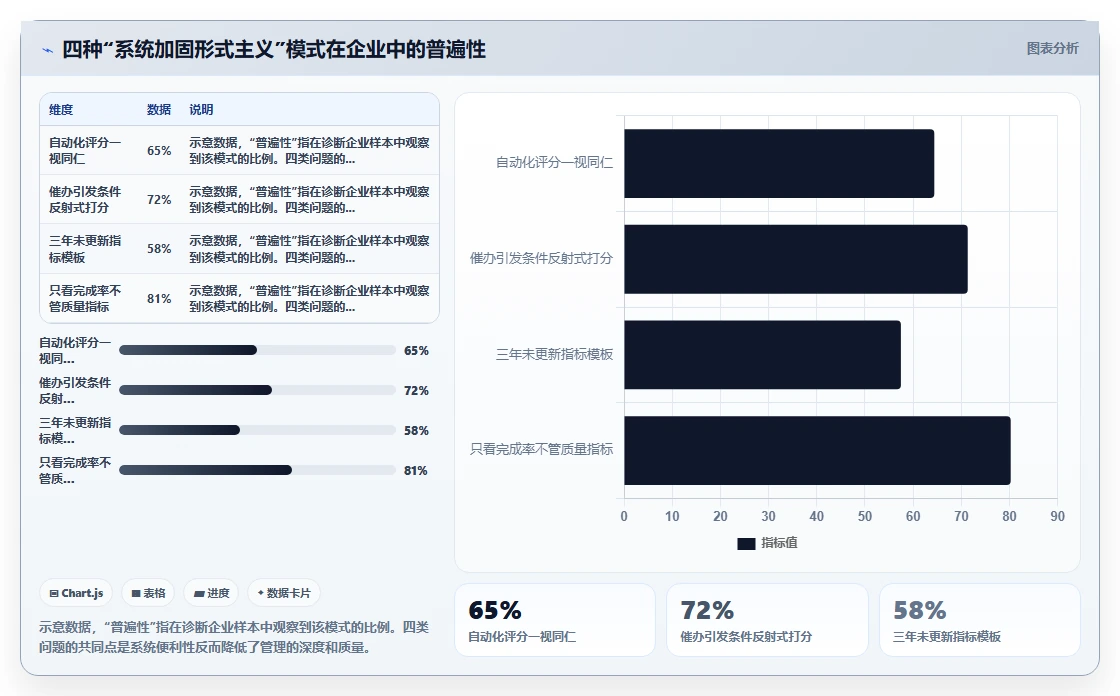Click the chart bar for 自动化评分一视同仁

coord(779,164)
